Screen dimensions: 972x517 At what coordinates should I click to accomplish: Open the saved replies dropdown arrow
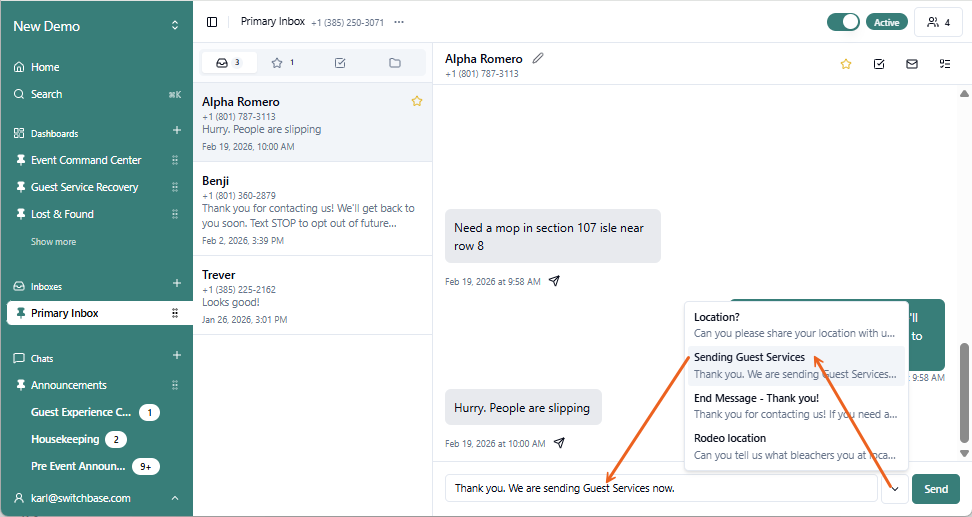pos(894,489)
